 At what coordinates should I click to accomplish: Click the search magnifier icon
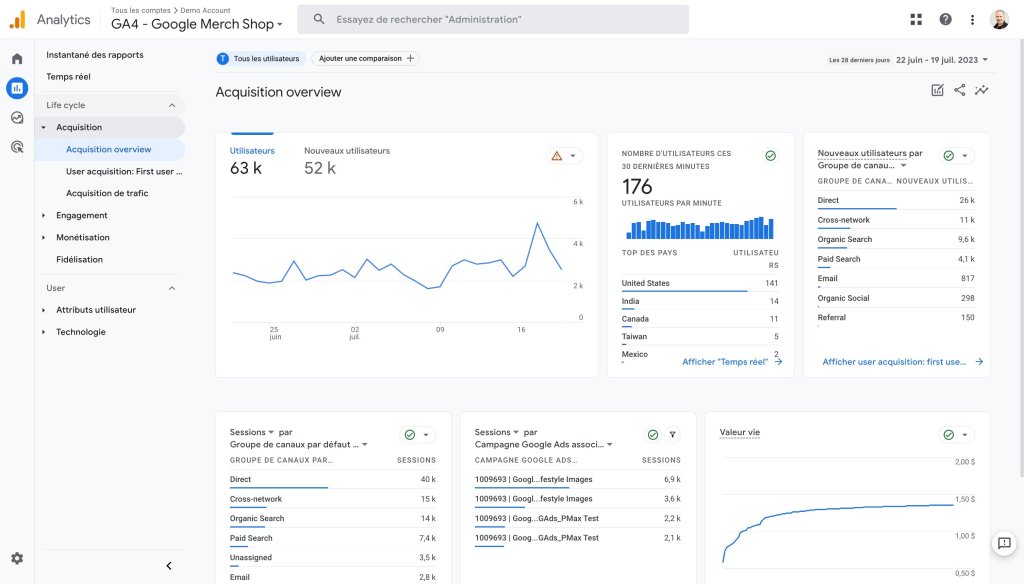[319, 20]
